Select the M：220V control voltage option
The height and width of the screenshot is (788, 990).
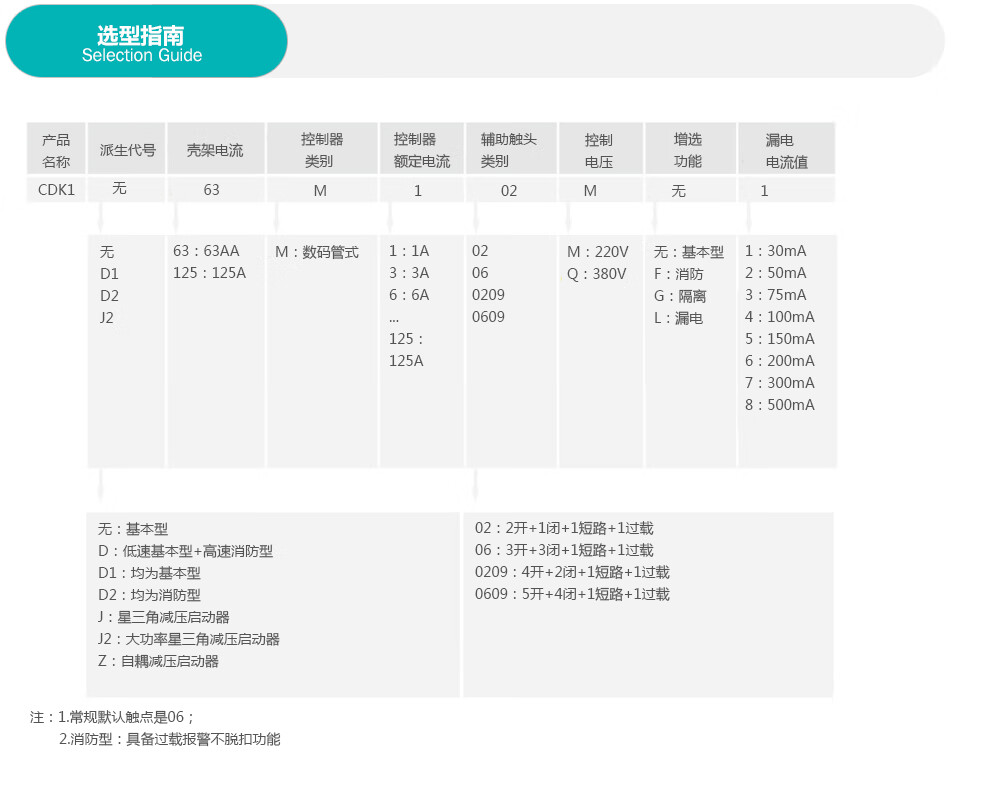click(597, 252)
